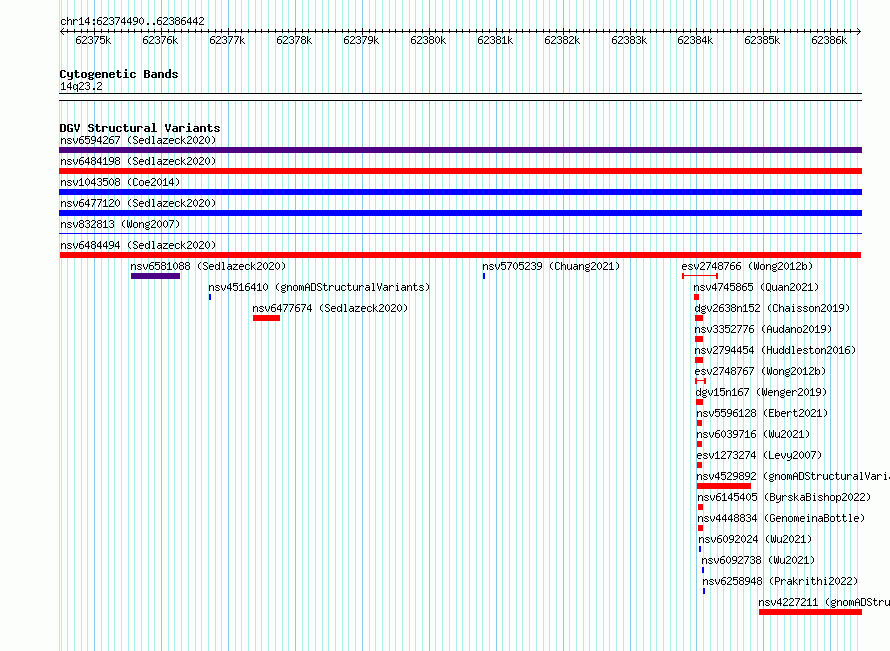Select nsv6477120 (Sedlazeck2020) label
The width and height of the screenshot is (890, 651).
pyautogui.click(x=138, y=203)
